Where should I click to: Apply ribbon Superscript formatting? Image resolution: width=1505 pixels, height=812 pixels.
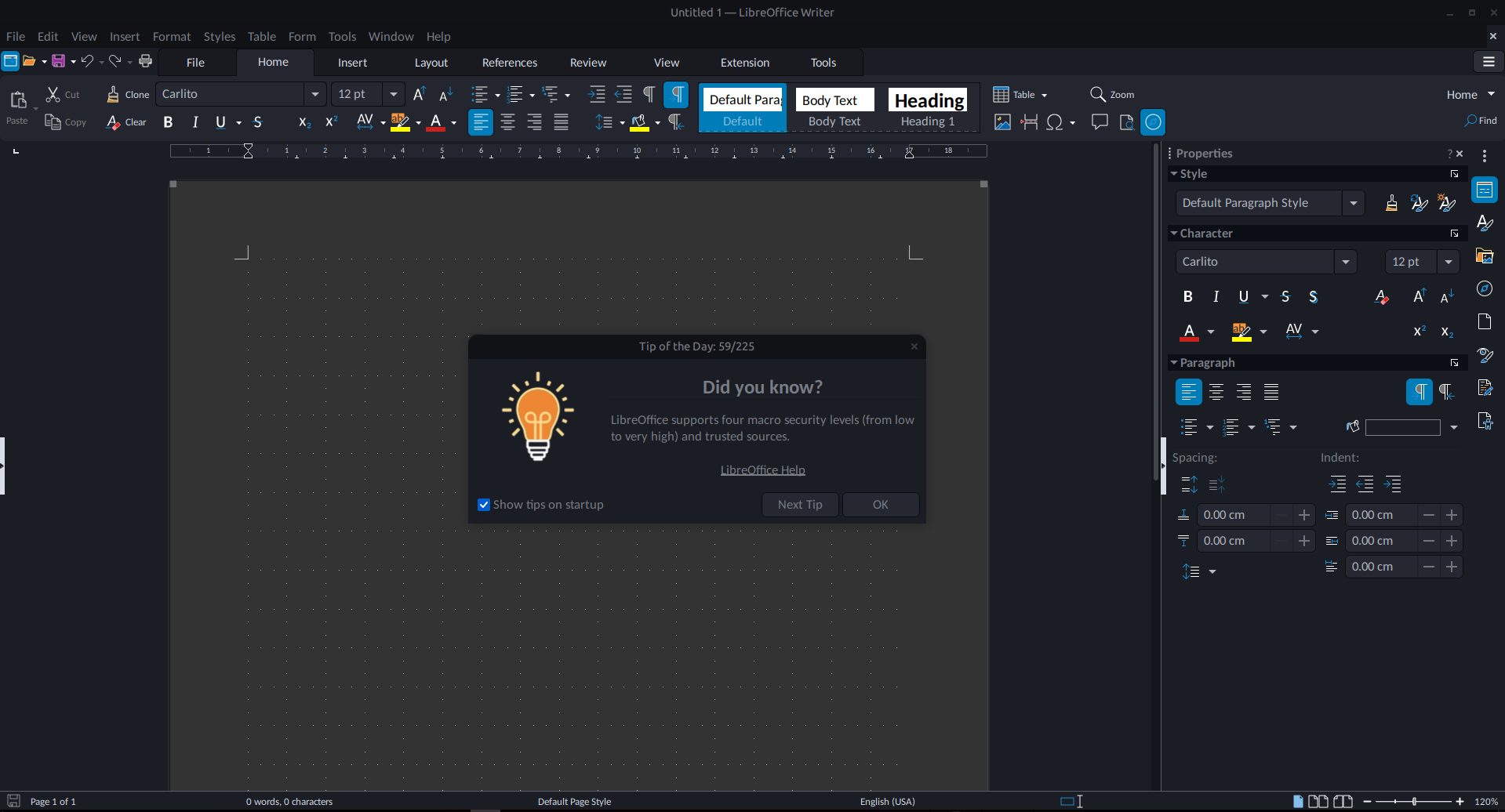(331, 122)
